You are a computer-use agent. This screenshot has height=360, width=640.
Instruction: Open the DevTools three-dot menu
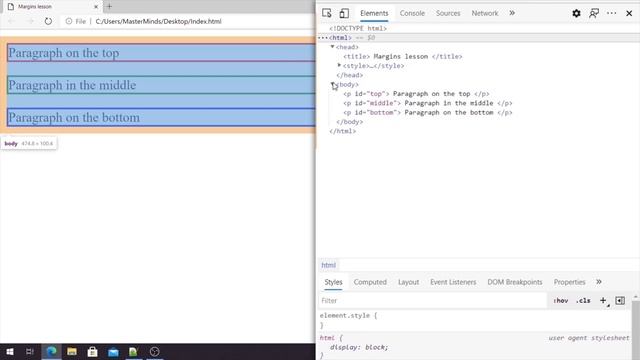point(611,13)
